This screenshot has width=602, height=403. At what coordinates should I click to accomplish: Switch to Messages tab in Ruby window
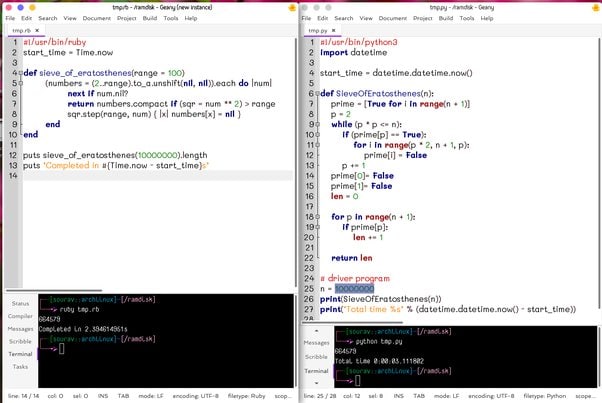(20, 329)
